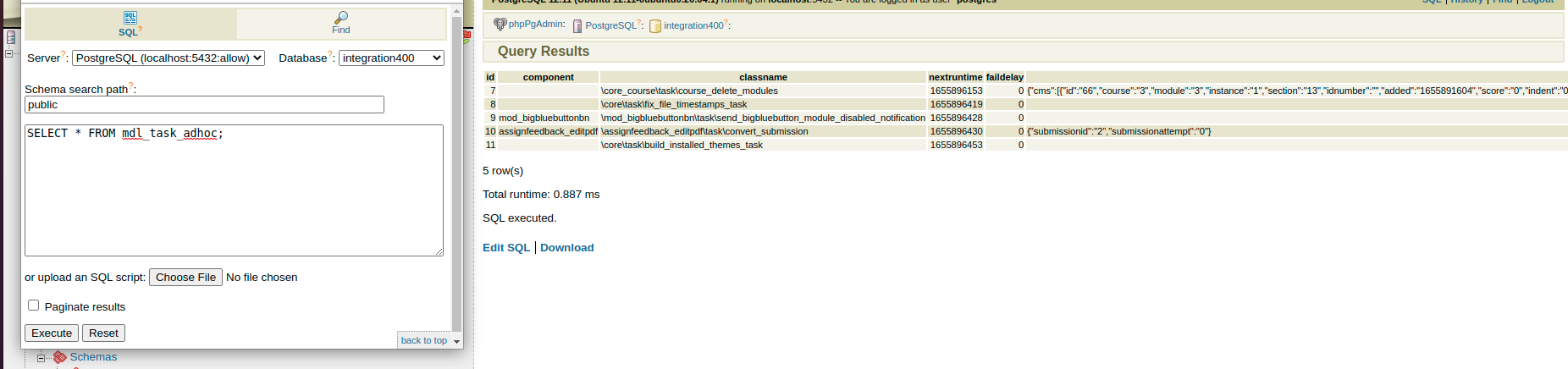This screenshot has width=1568, height=369.
Task: Click component cell assignfeedback_editpdf
Action: pyautogui.click(x=548, y=131)
